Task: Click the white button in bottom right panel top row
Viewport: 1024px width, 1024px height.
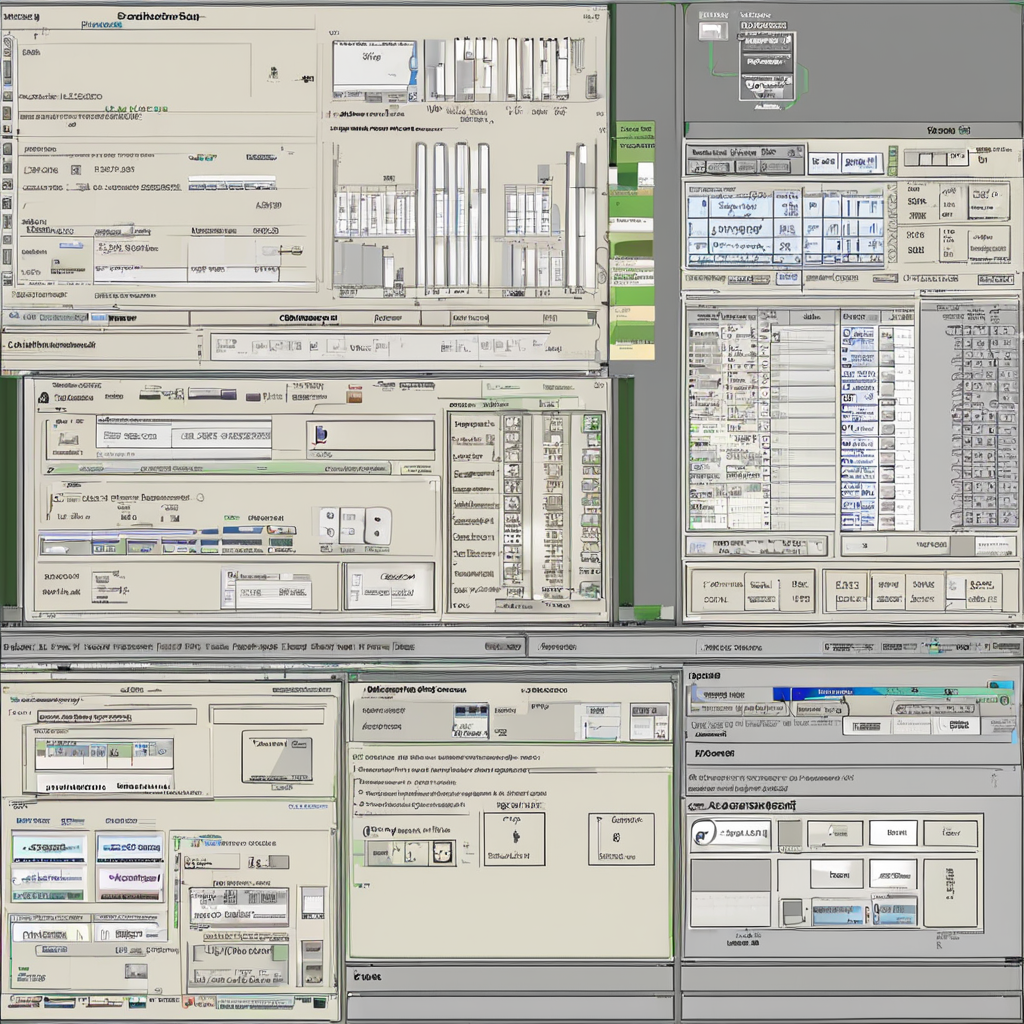Action: (x=892, y=833)
